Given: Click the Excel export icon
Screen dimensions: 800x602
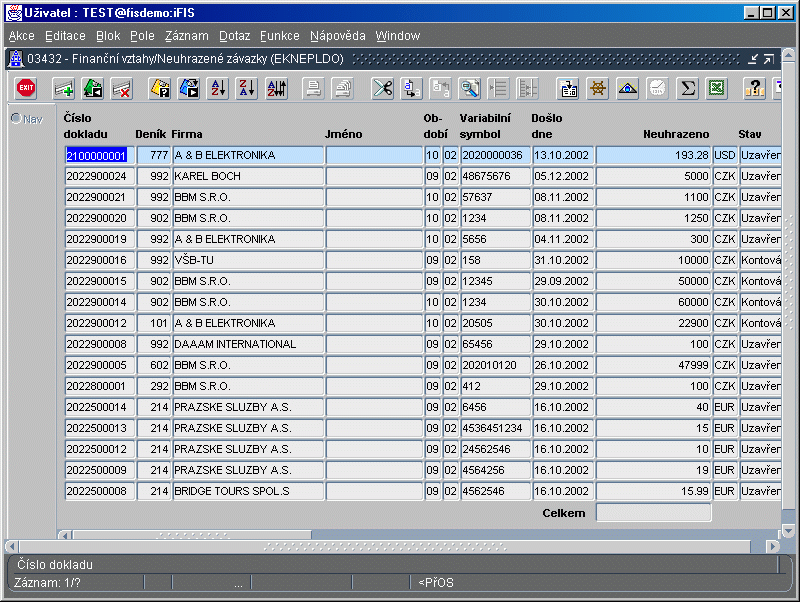Looking at the screenshot, I should click(716, 88).
